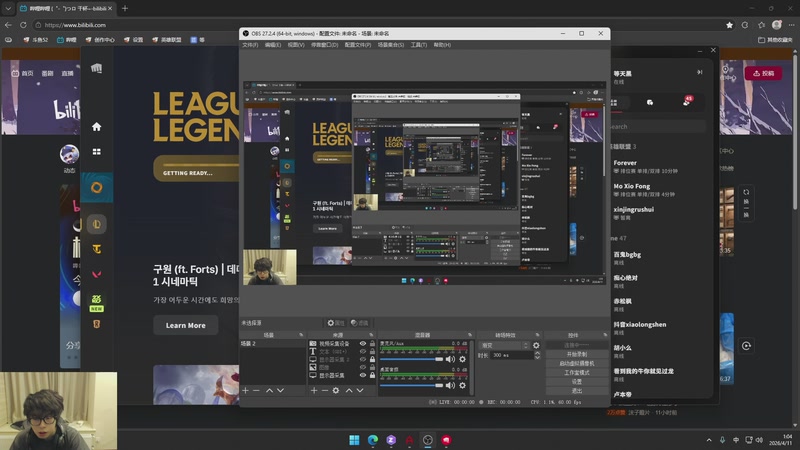
Task: Open browser tab list dropdown arrow
Action: coord(8,8)
